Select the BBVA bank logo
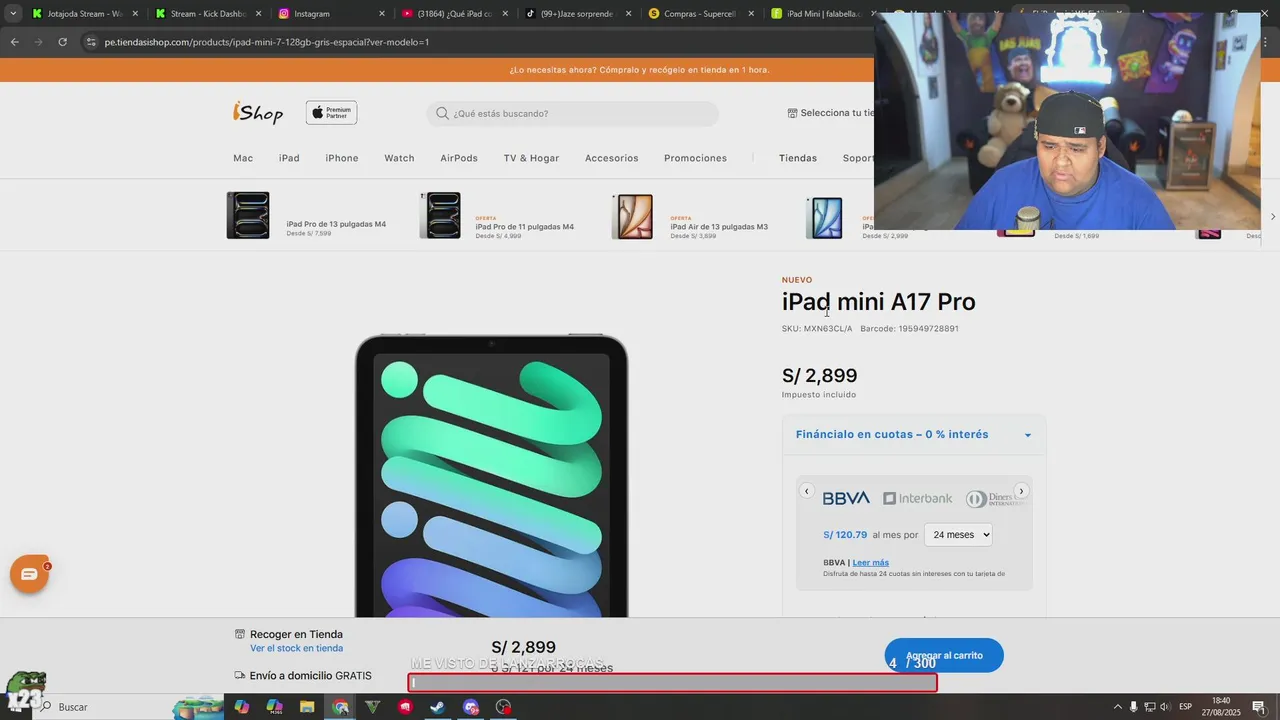Viewport: 1280px width, 720px height. click(846, 498)
